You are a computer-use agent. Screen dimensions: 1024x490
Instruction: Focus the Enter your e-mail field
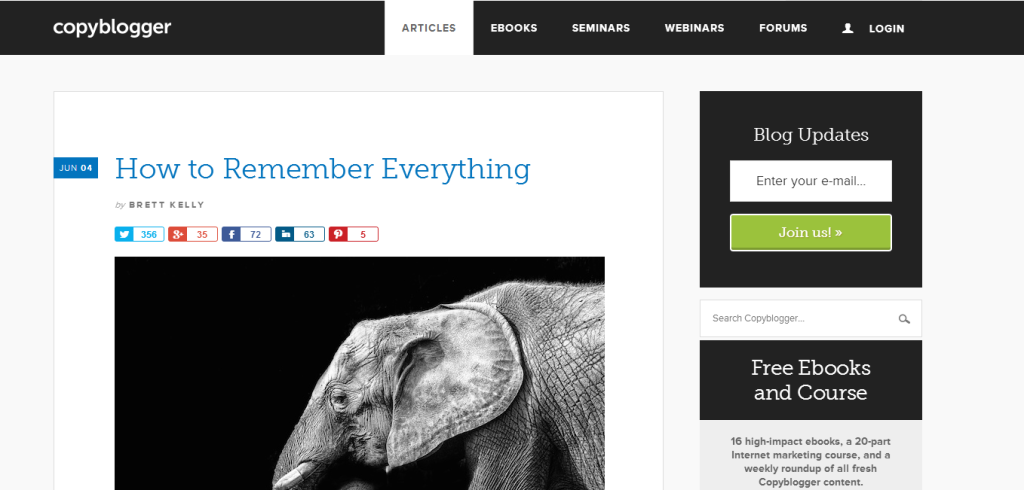(x=810, y=181)
